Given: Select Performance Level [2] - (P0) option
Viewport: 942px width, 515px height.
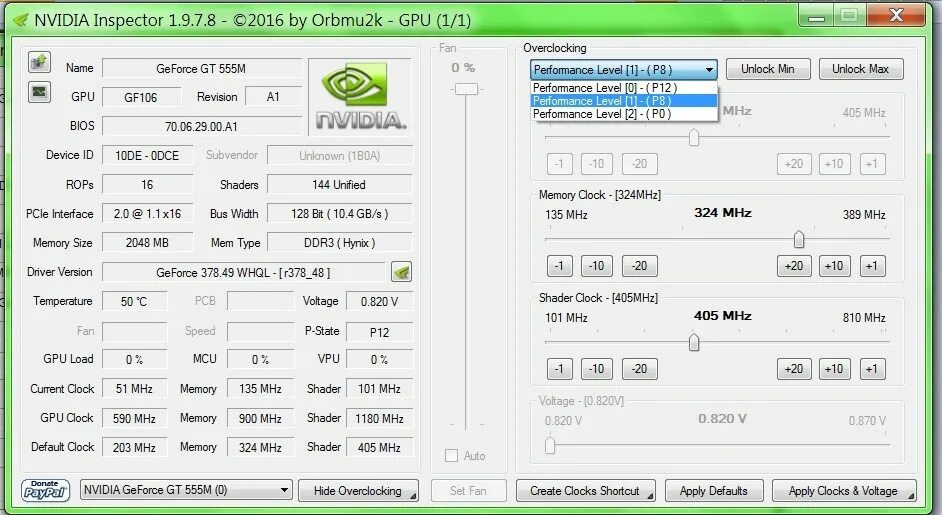Looking at the screenshot, I should (x=624, y=114).
